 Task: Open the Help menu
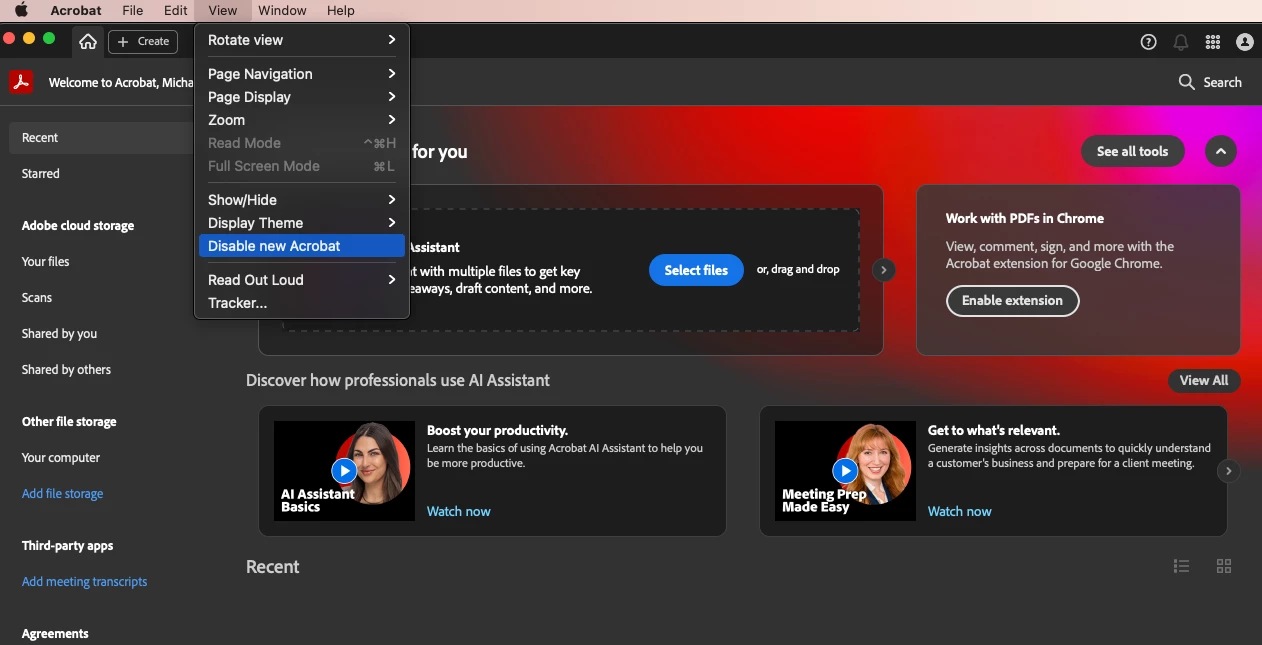point(341,10)
